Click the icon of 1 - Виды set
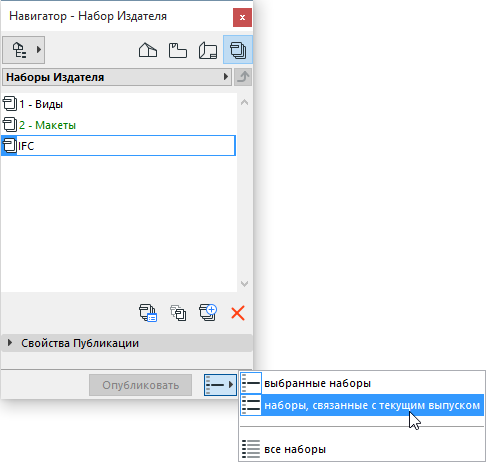 pos(10,104)
